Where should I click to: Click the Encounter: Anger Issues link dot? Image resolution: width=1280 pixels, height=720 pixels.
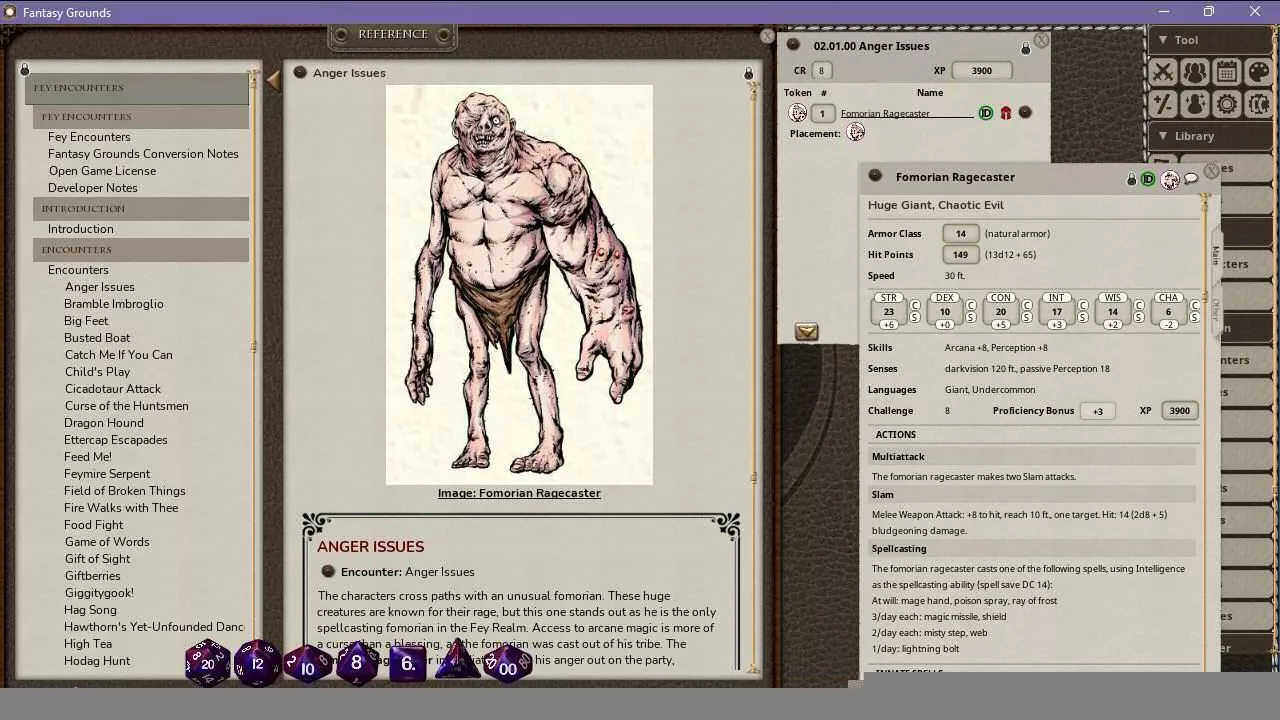327,571
